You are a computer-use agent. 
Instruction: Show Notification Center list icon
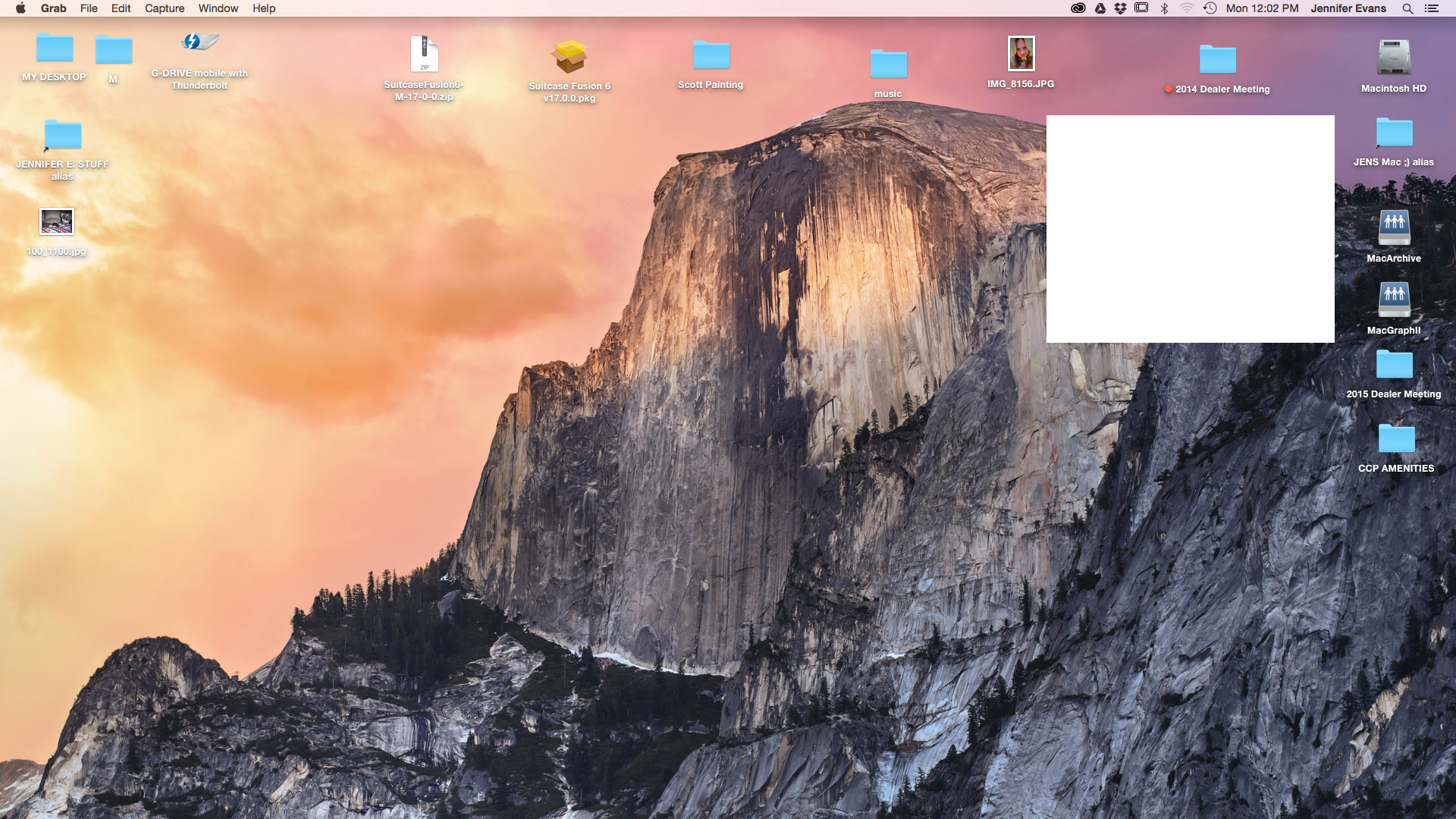(x=1431, y=8)
